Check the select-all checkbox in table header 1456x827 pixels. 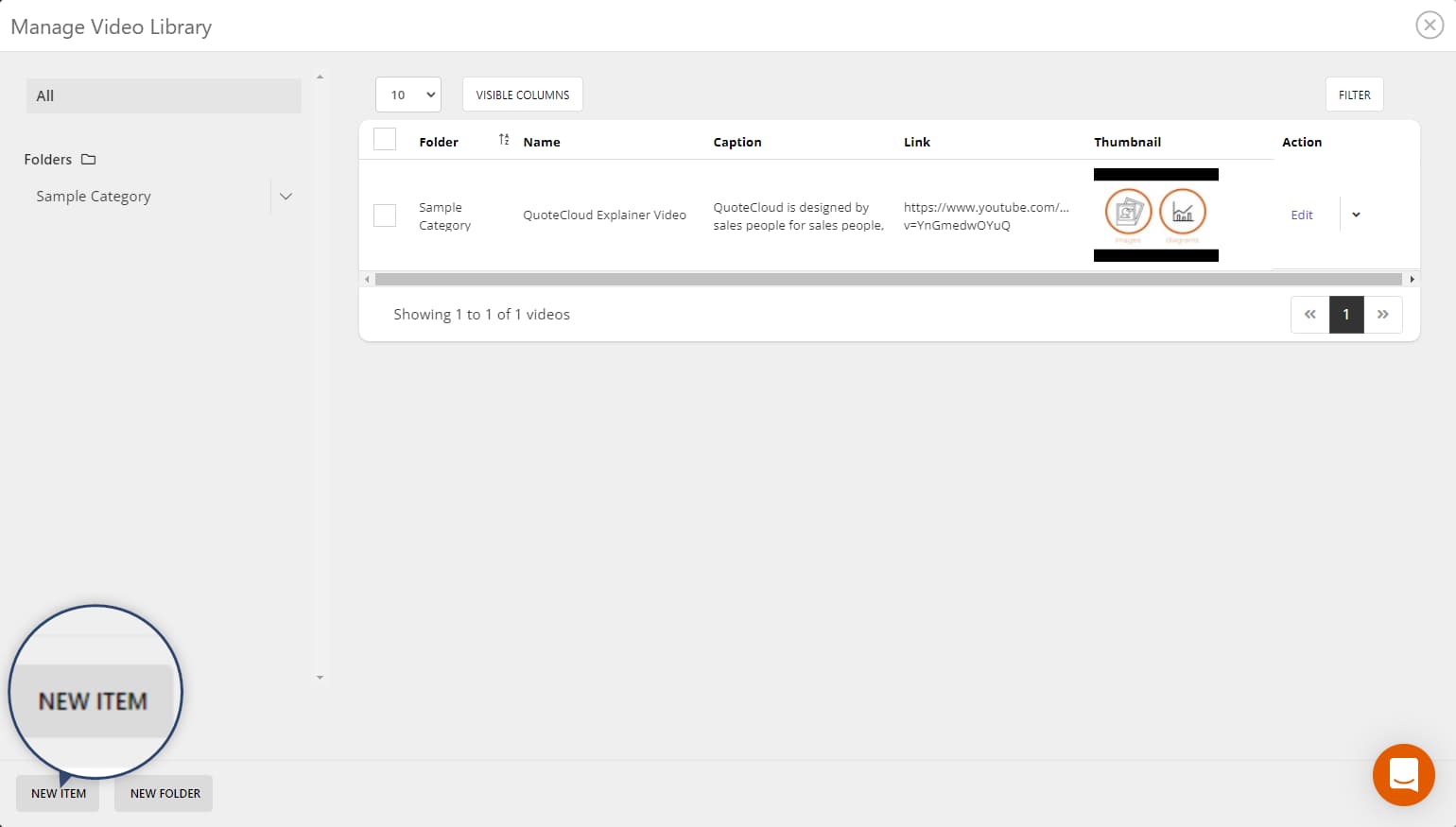(385, 138)
